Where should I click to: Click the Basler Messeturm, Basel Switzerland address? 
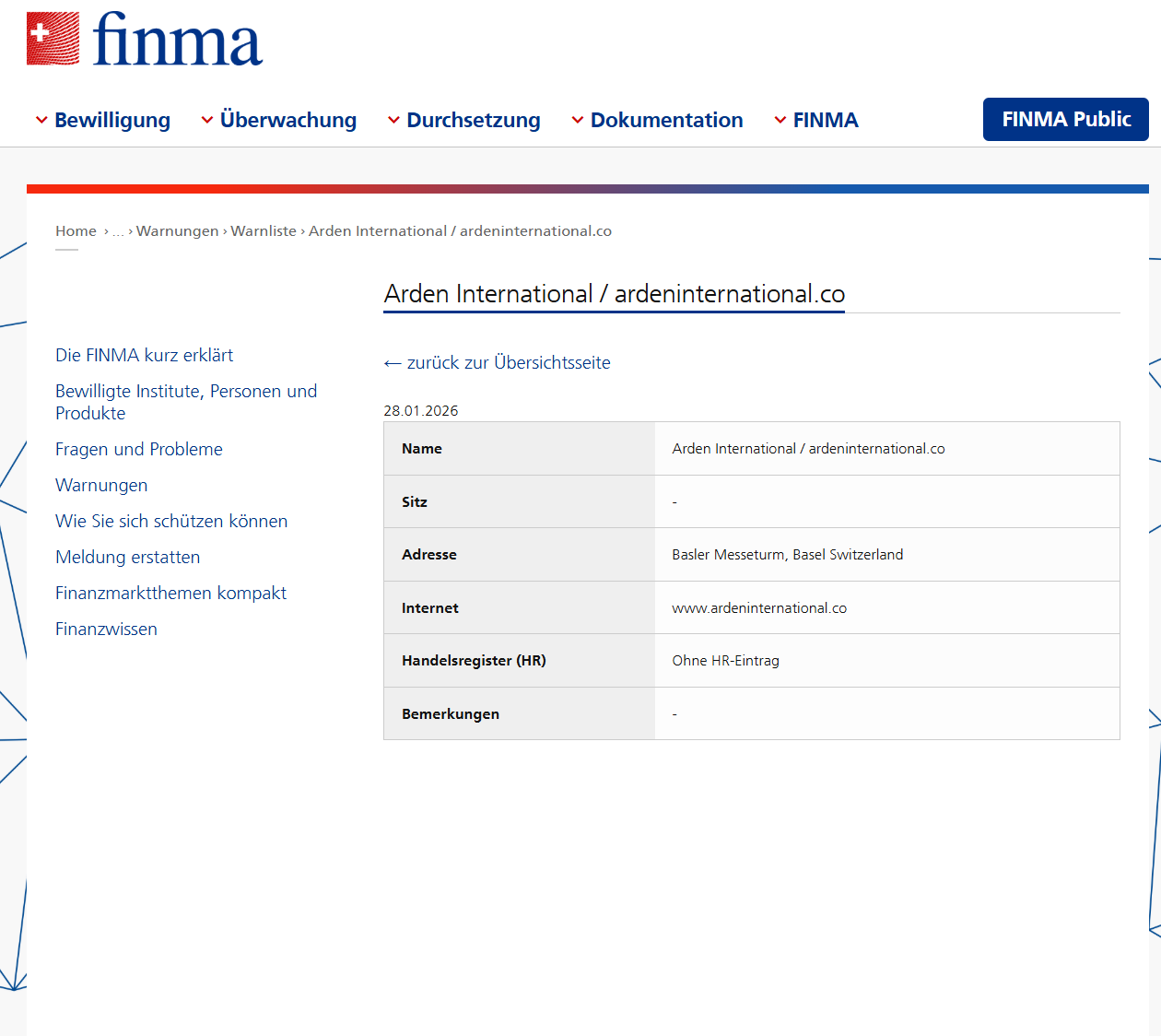click(788, 555)
